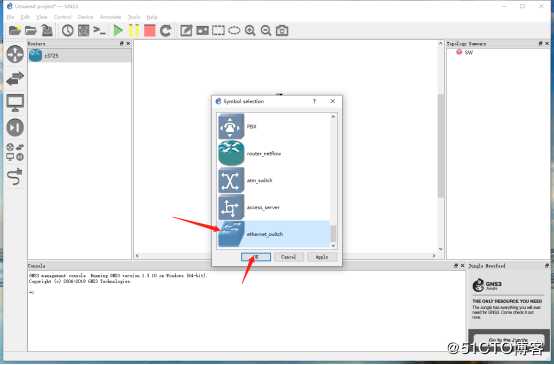Click the New project folder icon
Image resolution: width=554 pixels, height=365 pixels.
click(15, 30)
